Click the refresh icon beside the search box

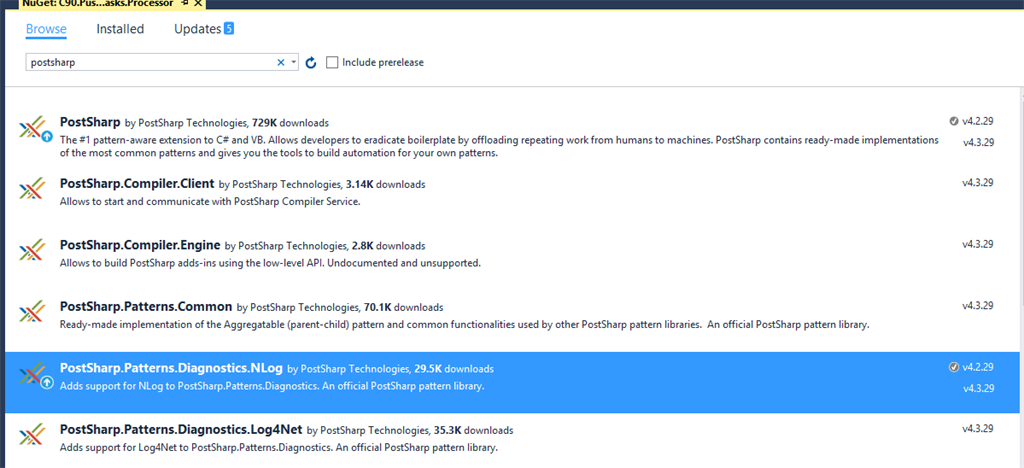coord(311,63)
